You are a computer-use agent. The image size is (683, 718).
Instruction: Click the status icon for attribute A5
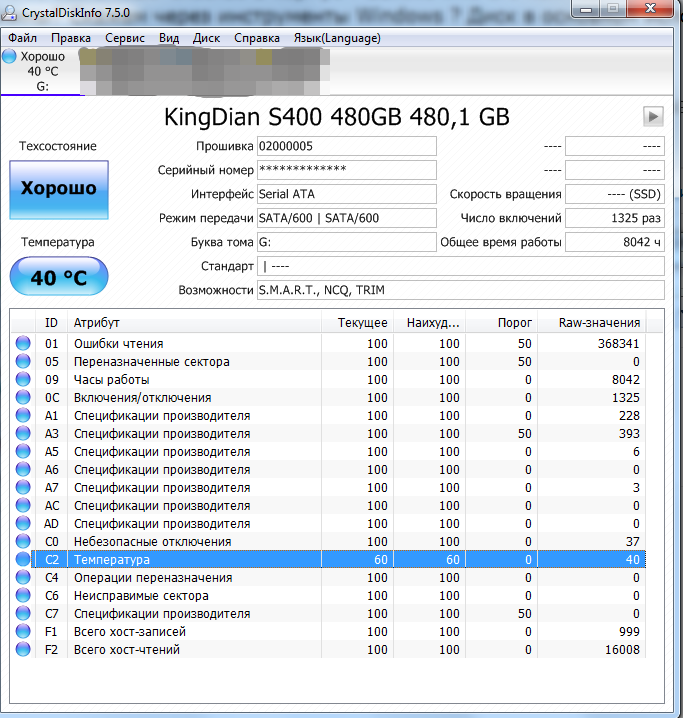(23, 451)
